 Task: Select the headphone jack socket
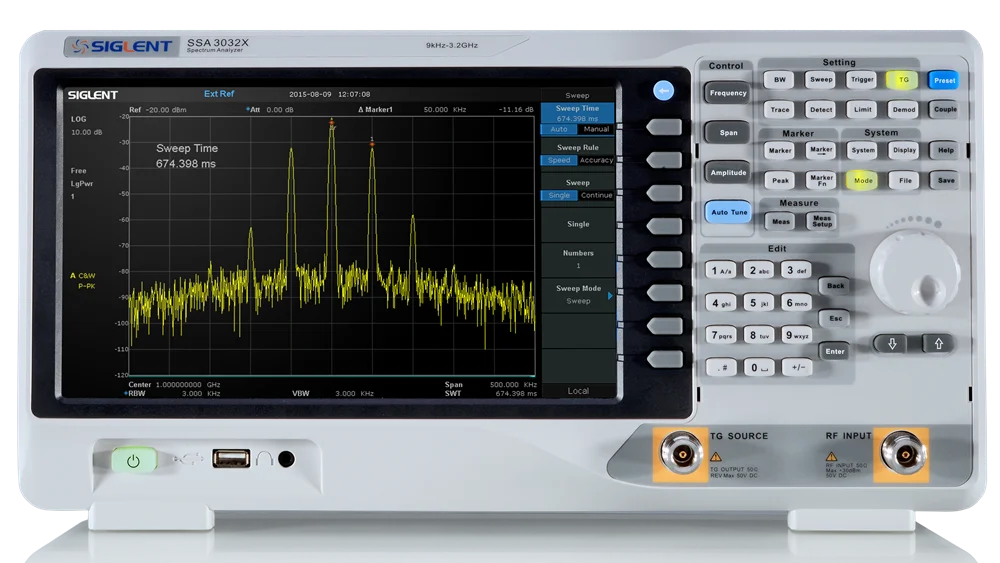point(286,458)
